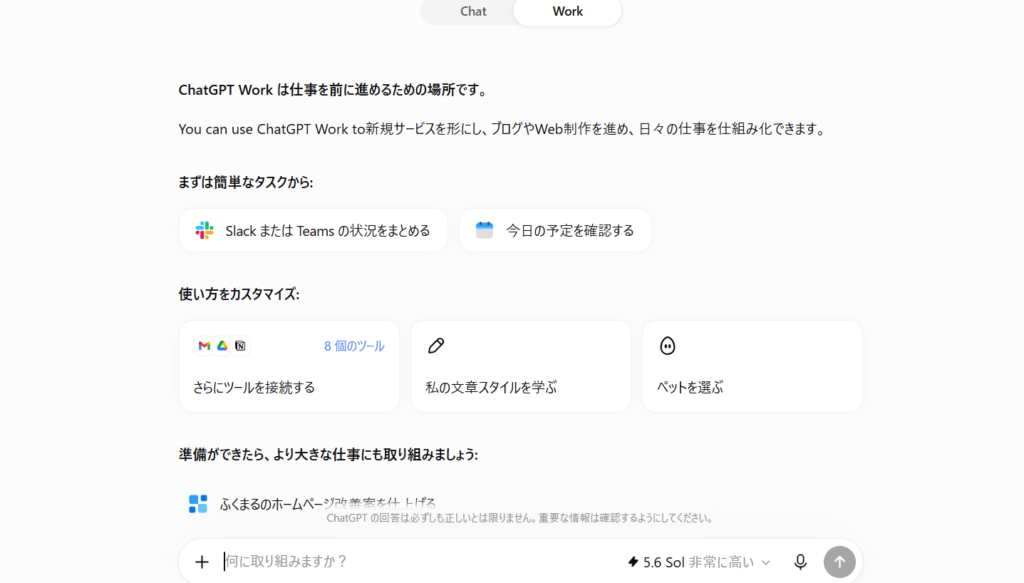Click the Gmail icon in tools card
This screenshot has width=1024, height=583.
tap(204, 346)
